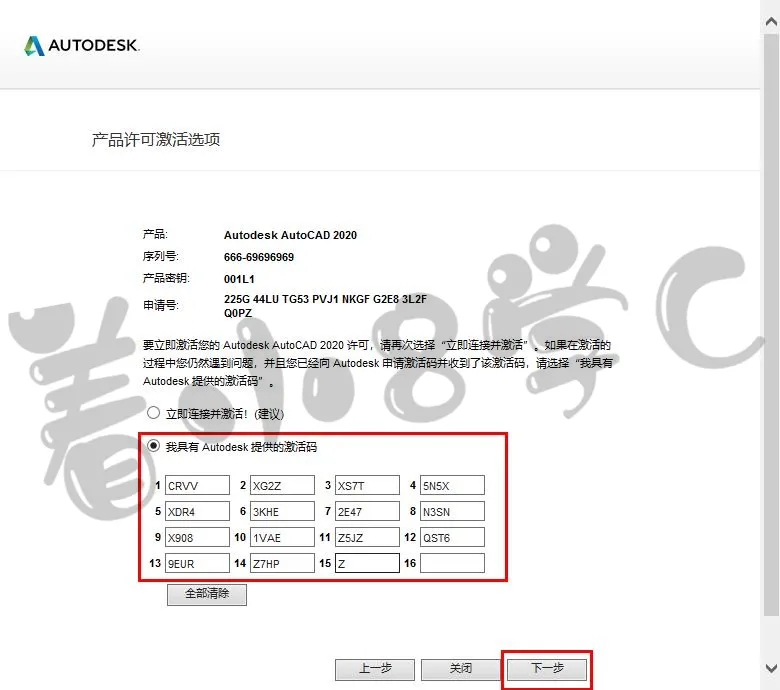Click activation code field 4 containing 5N5X

pyautogui.click(x=452, y=485)
